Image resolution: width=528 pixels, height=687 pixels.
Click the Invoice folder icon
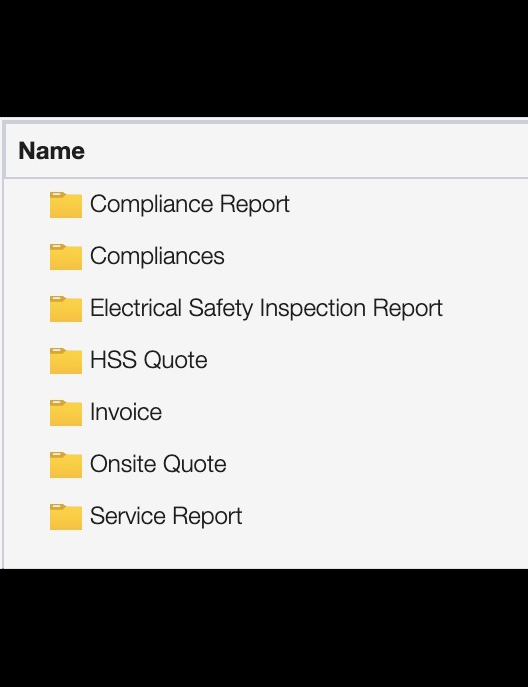pos(66,412)
